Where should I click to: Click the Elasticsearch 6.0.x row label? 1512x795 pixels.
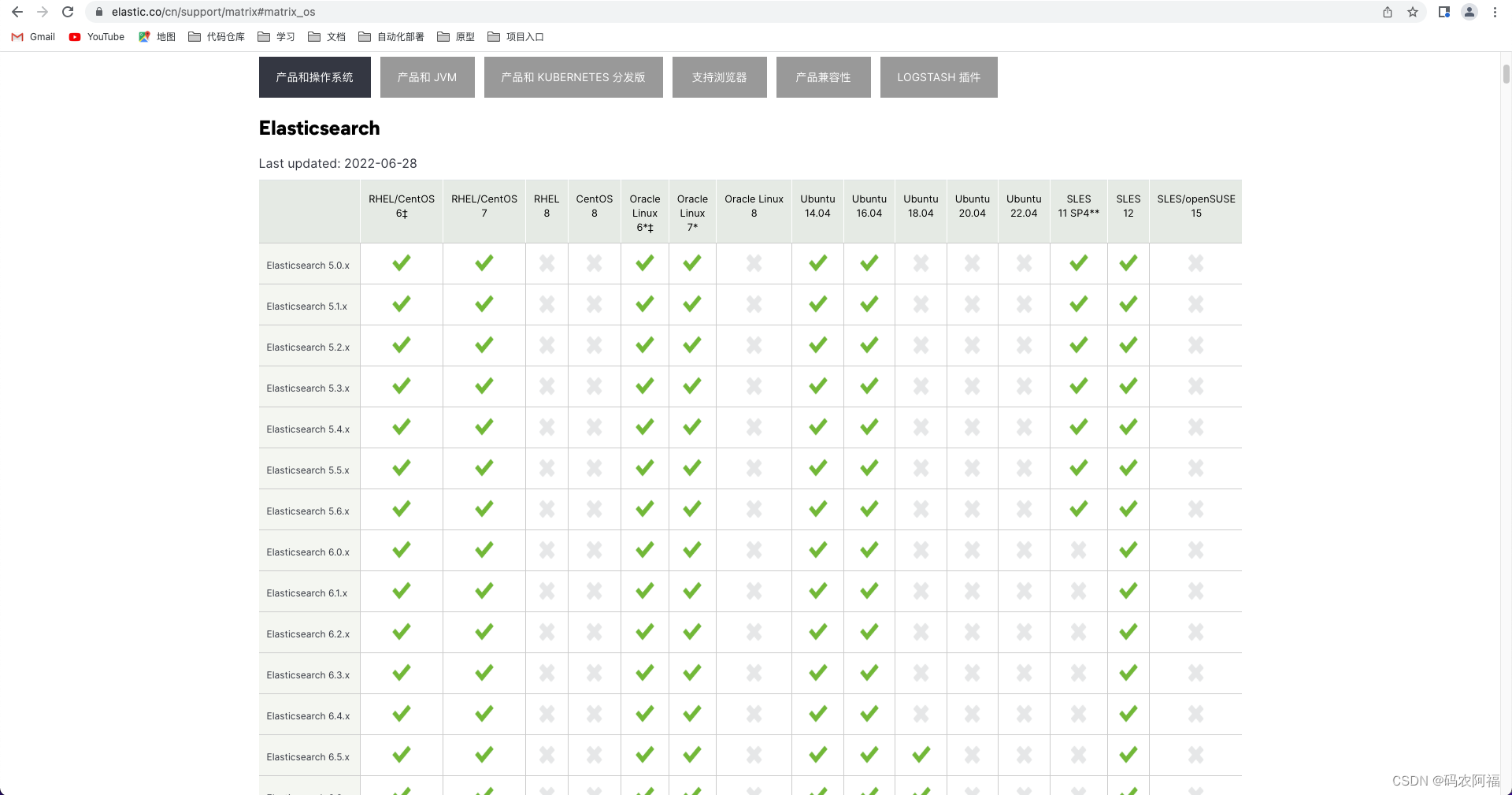[x=308, y=552]
